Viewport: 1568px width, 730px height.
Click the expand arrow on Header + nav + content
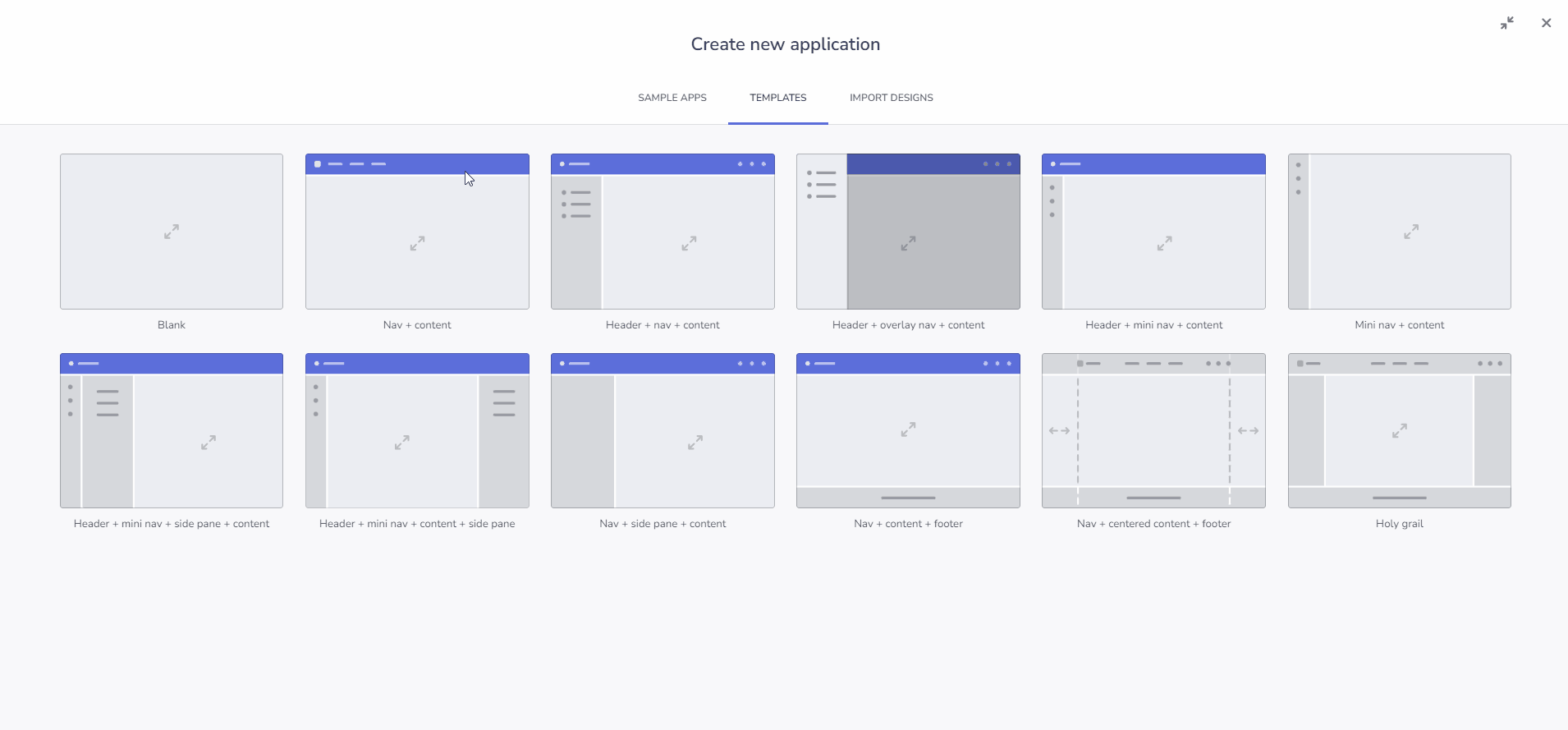click(x=688, y=243)
